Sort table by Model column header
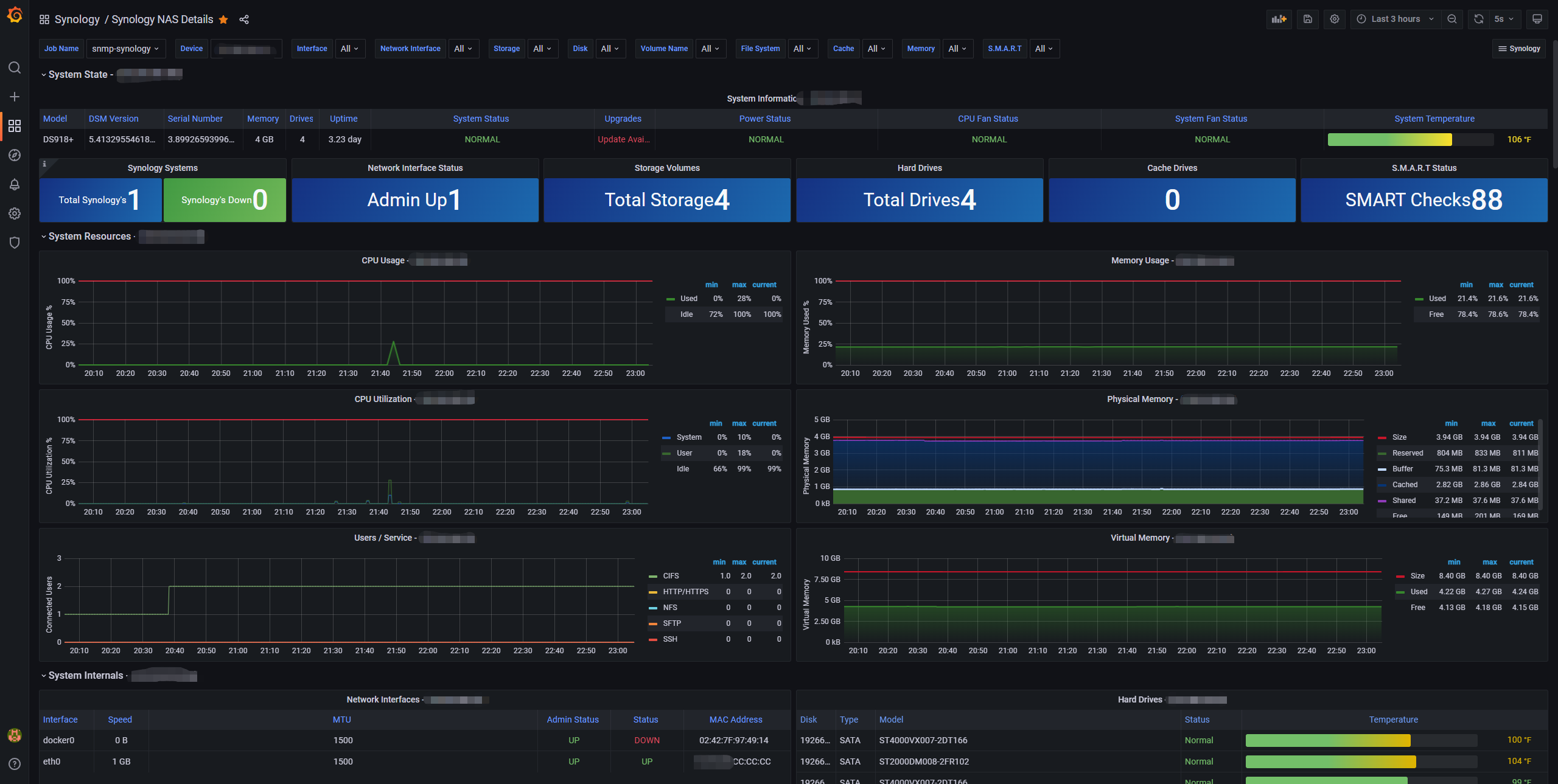 click(x=55, y=119)
